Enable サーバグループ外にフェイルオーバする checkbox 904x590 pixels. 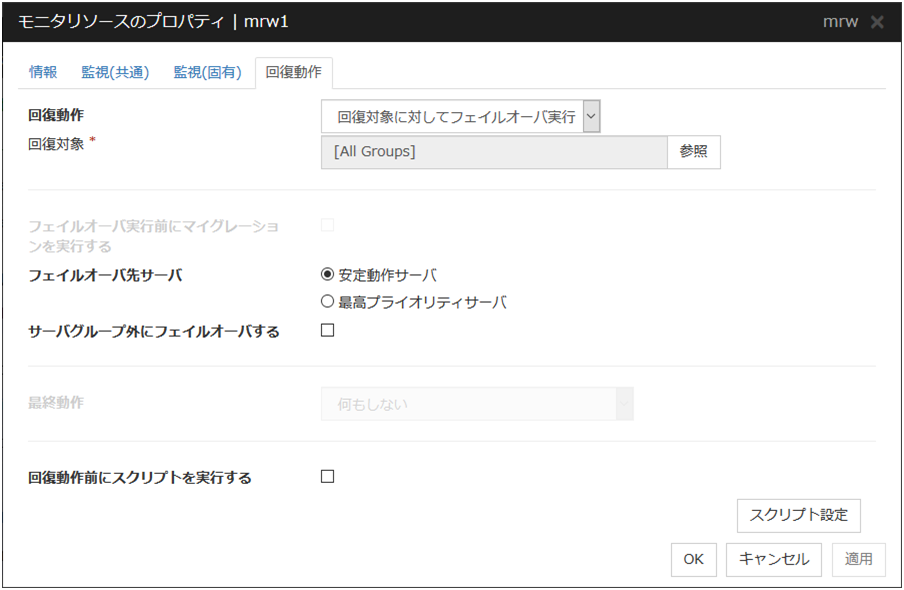click(x=327, y=331)
